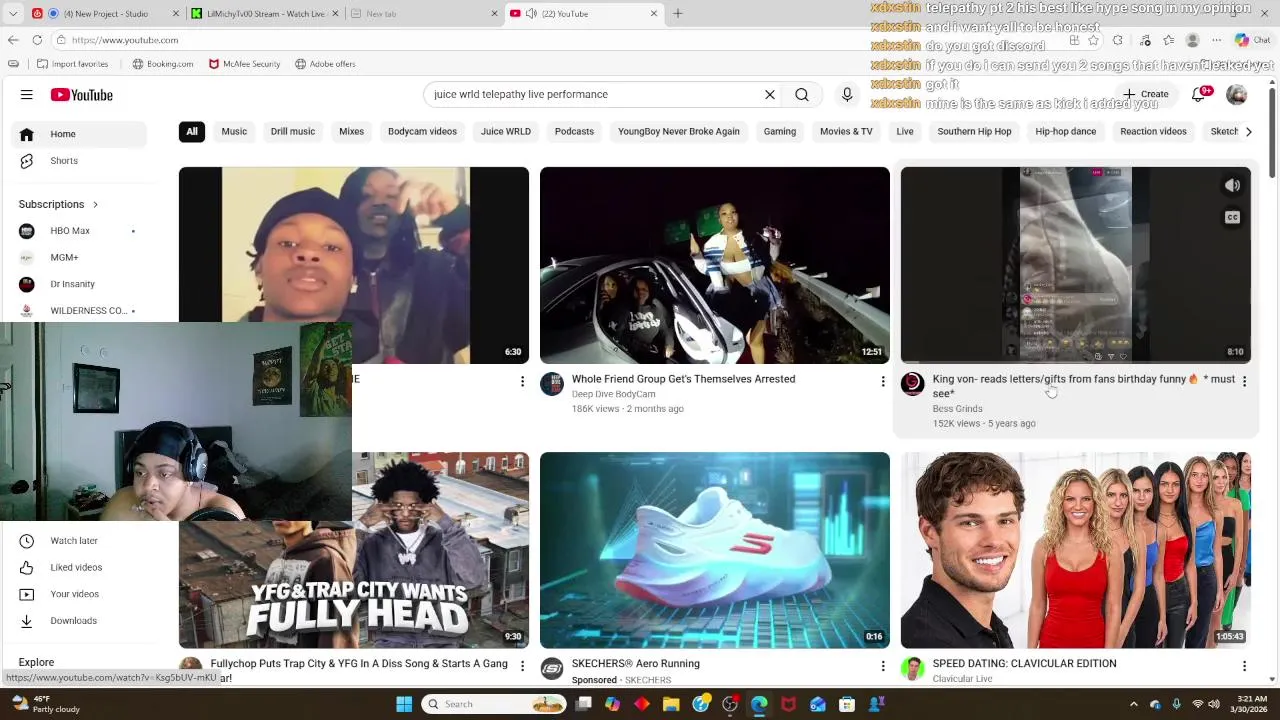Open Whole Friend Group video thumbnail

pyautogui.click(x=715, y=265)
